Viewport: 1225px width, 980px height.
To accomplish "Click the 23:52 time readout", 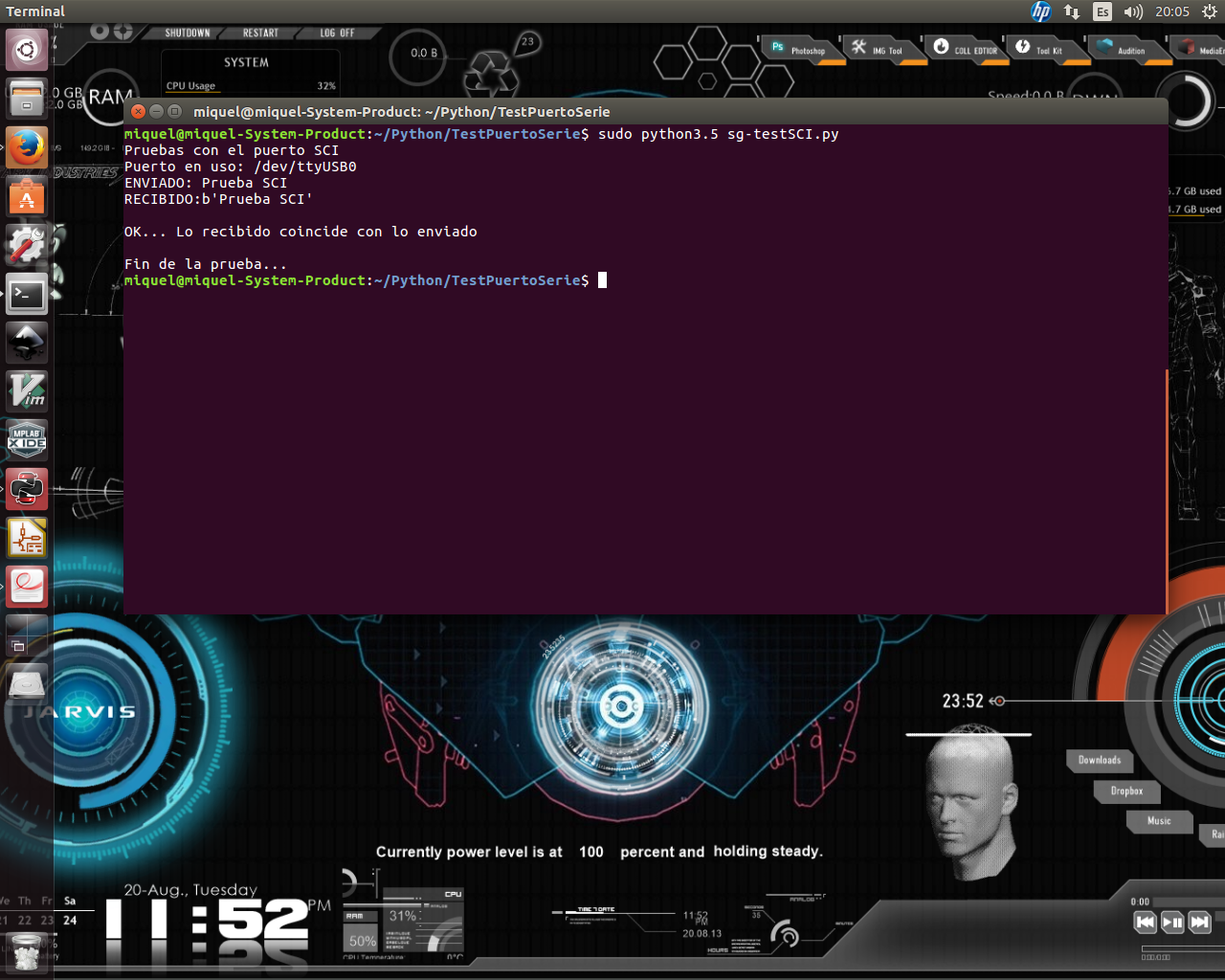I will [963, 702].
